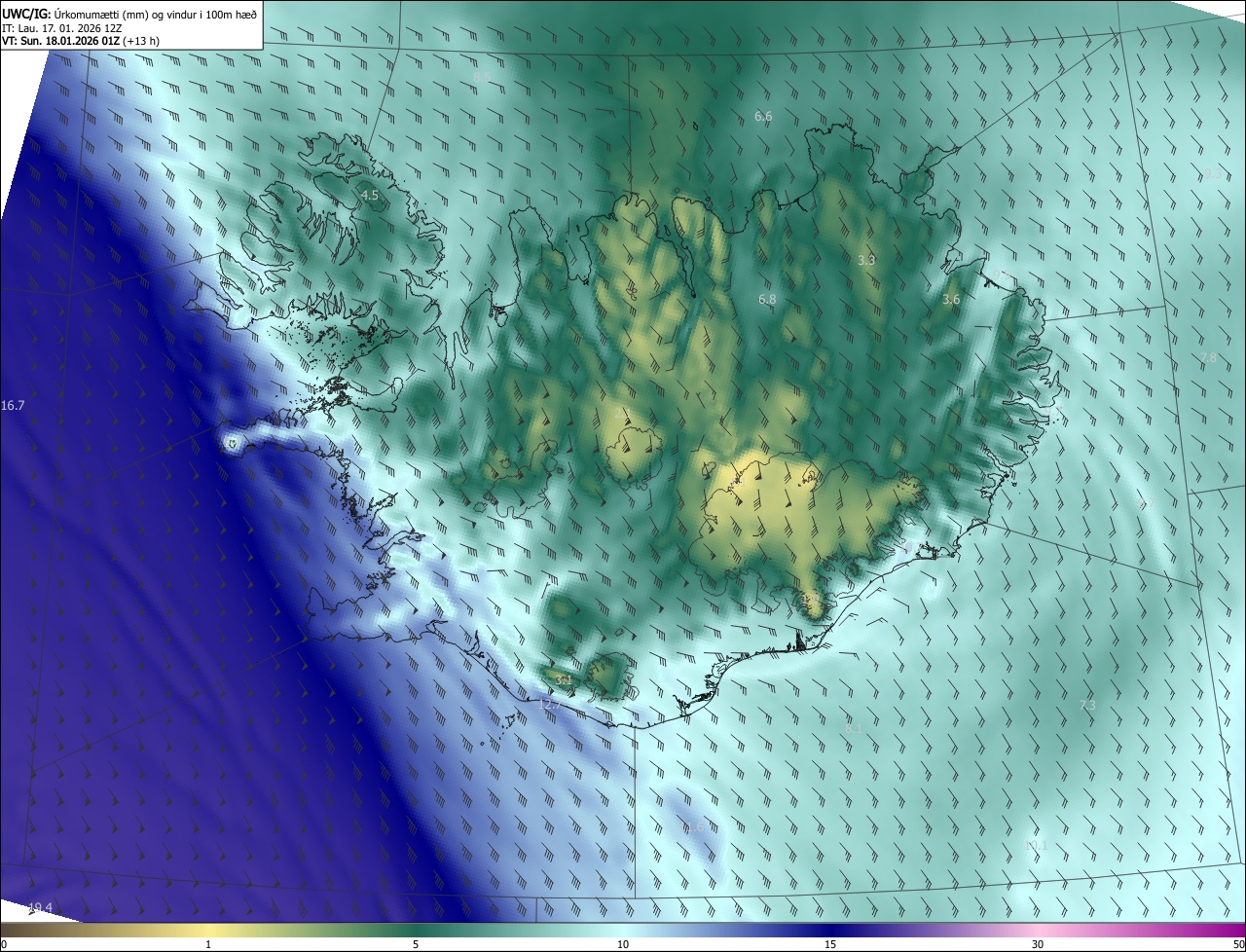1246x952 pixels.
Task: Click the 3.3 value in northeast Iceland
Action: click(x=866, y=260)
